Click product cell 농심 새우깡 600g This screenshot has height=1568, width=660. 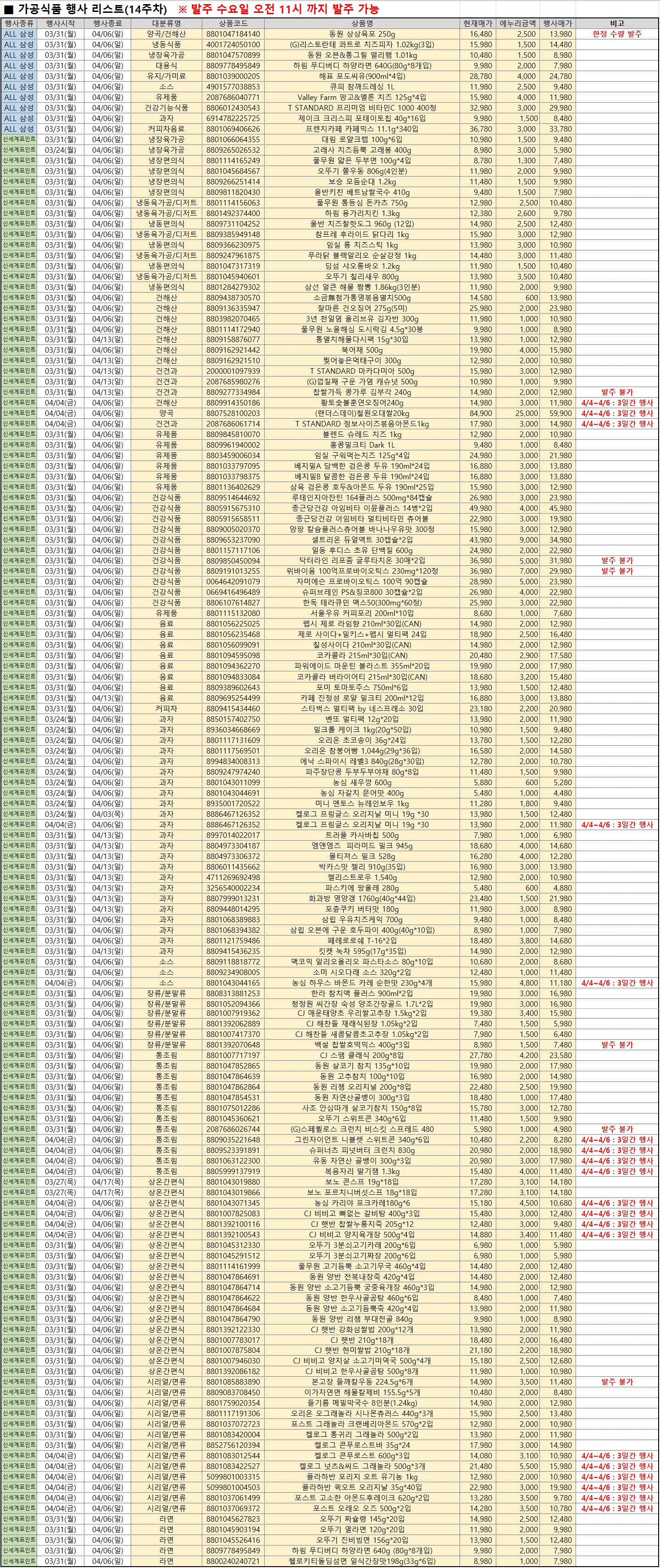(362, 782)
